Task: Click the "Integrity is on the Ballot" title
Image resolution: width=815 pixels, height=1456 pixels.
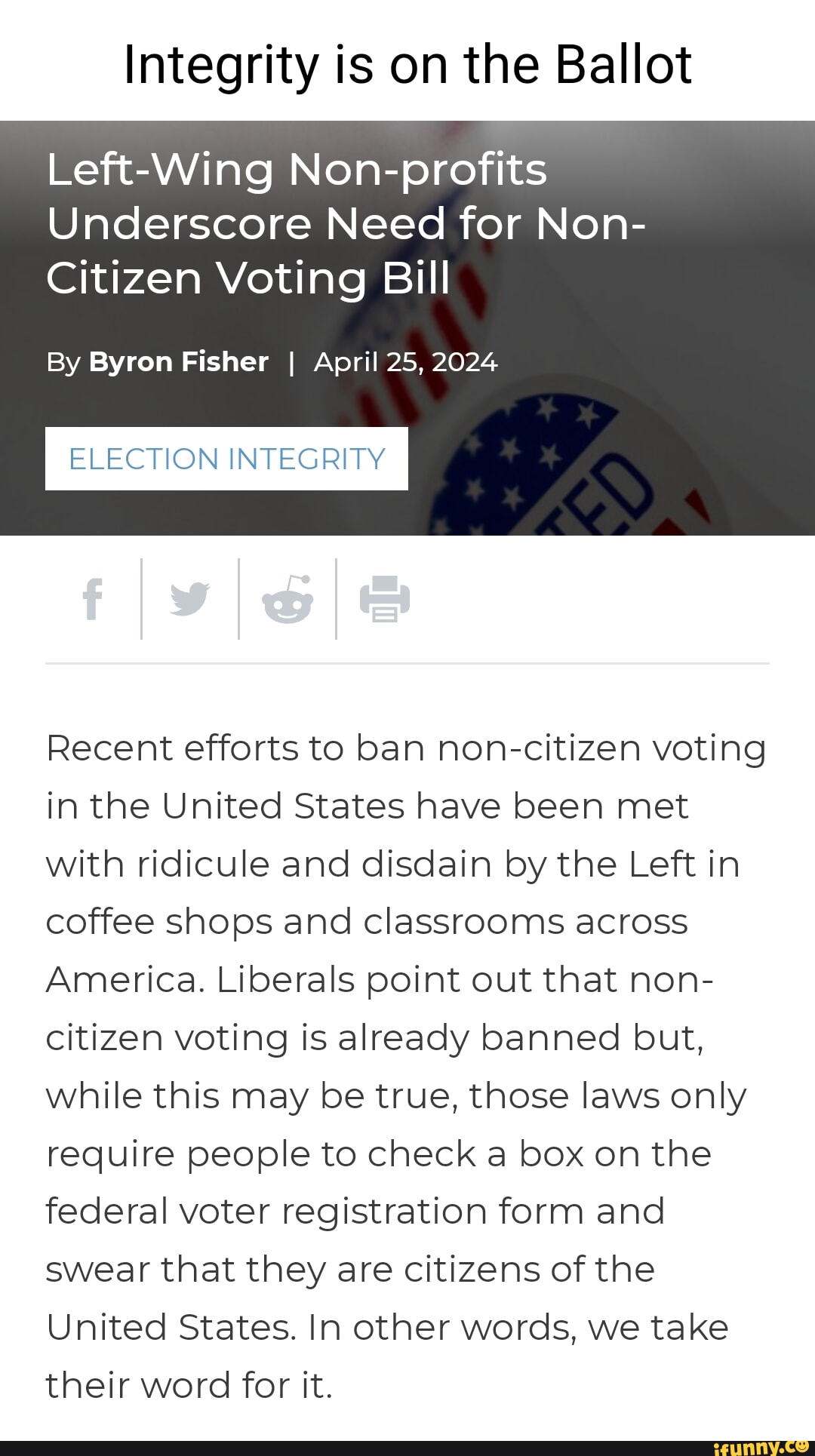Action: pos(407,64)
